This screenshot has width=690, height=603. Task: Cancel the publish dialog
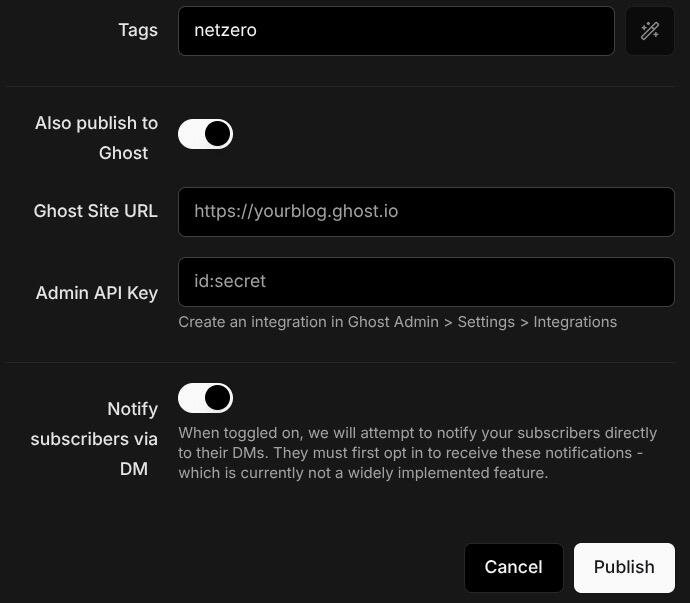(514, 567)
